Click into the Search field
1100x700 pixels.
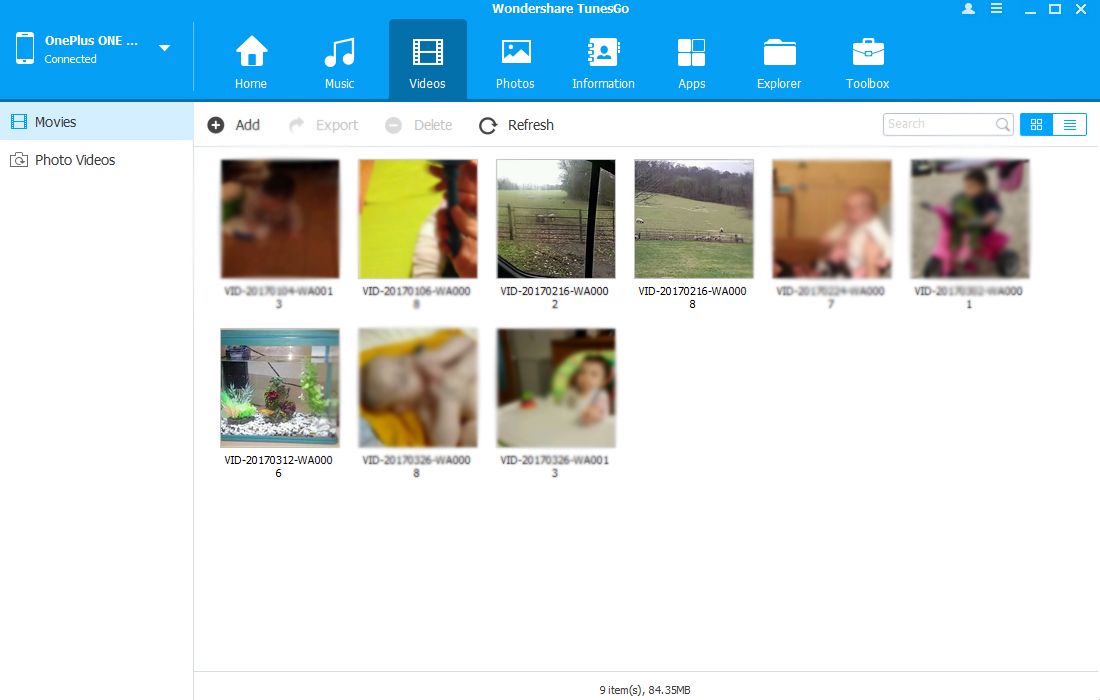[938, 124]
